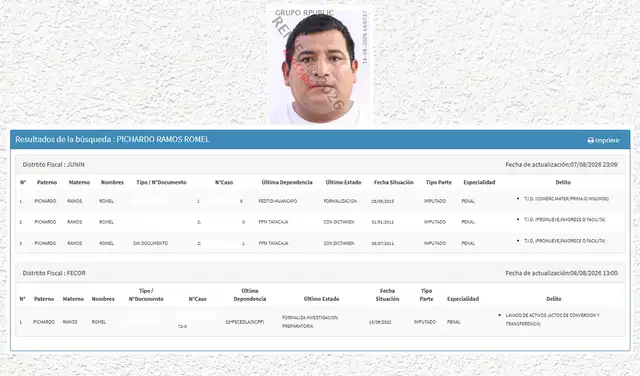
Task: Click 'Última Dependencia' header in FECOR table
Action: pyautogui.click(x=250, y=295)
